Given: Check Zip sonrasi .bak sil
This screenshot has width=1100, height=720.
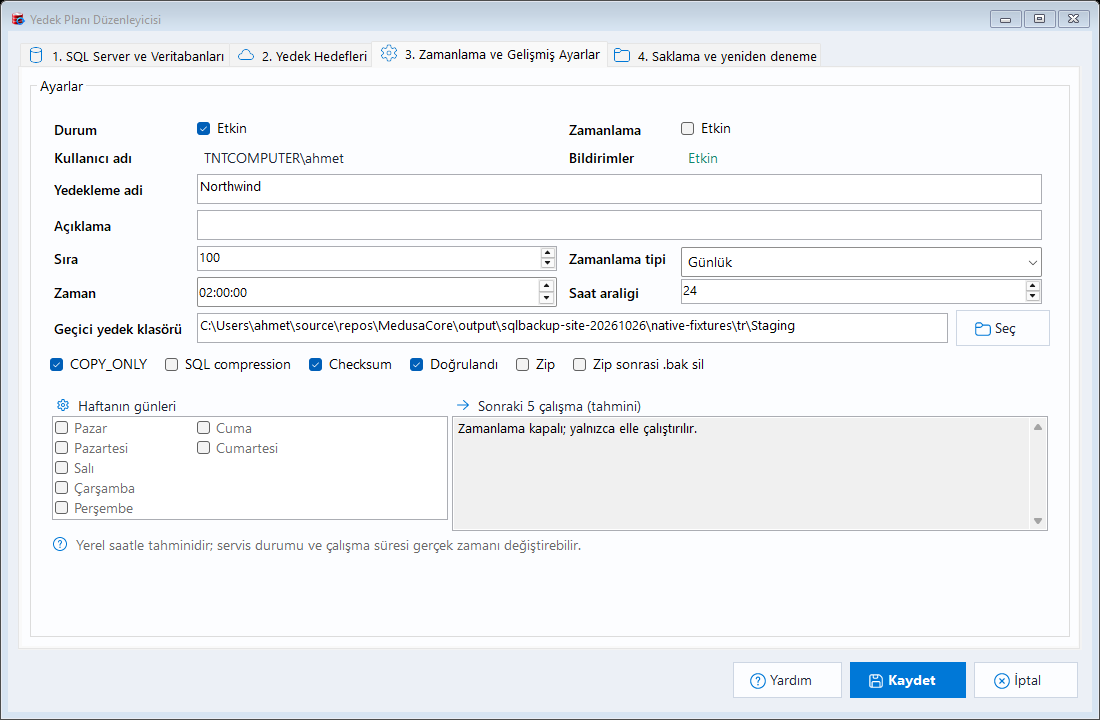Looking at the screenshot, I should point(579,364).
